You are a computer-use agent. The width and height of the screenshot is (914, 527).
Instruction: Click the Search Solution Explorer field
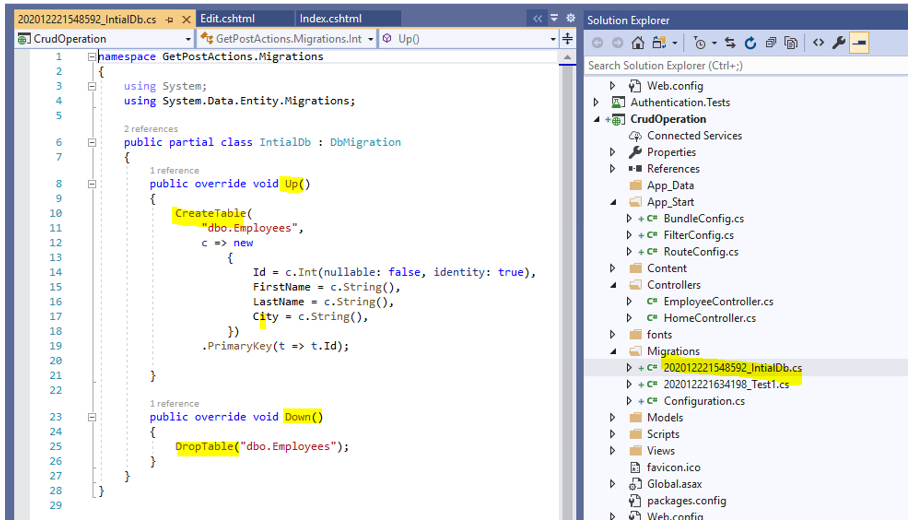[746, 66]
